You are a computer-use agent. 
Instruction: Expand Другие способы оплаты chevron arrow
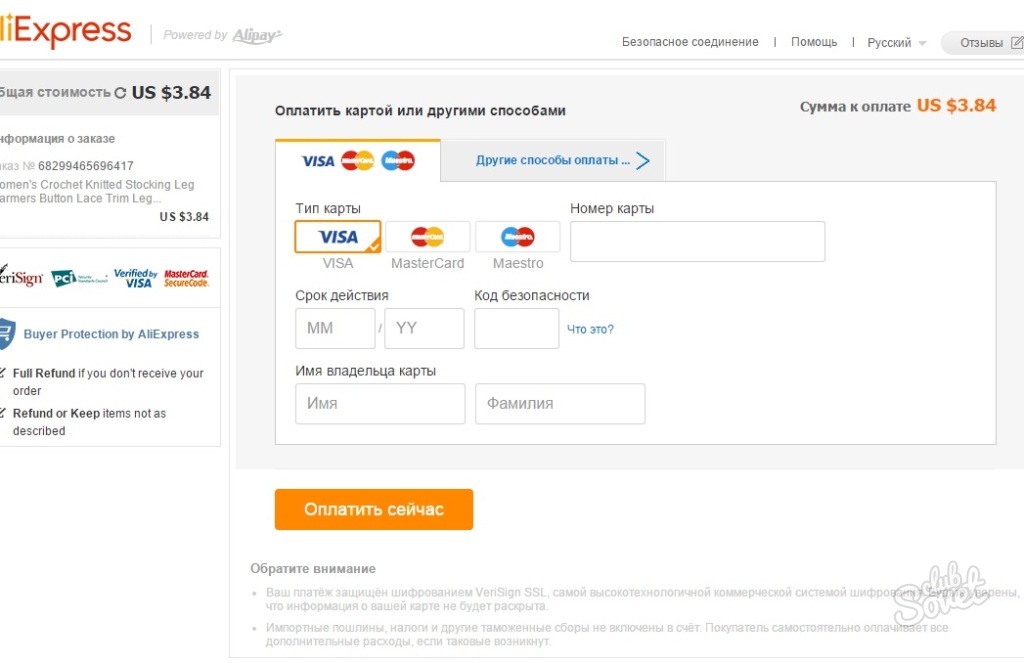(x=643, y=161)
